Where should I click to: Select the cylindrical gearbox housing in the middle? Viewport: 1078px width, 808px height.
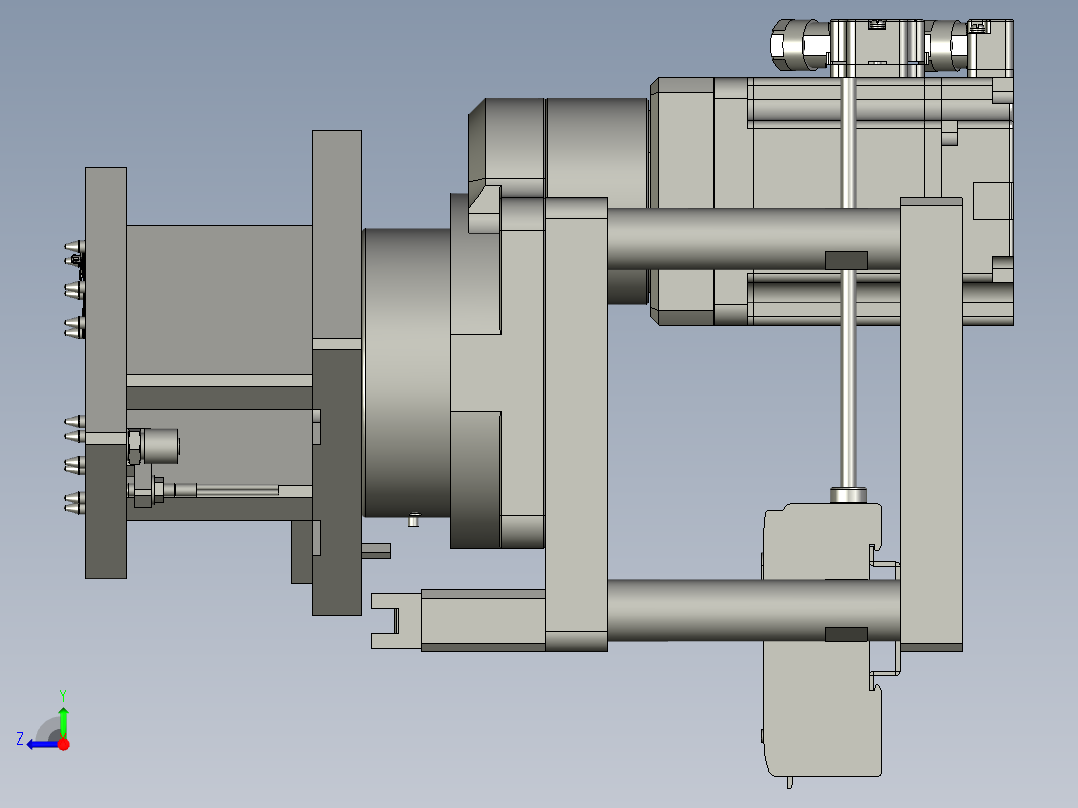tap(407, 373)
